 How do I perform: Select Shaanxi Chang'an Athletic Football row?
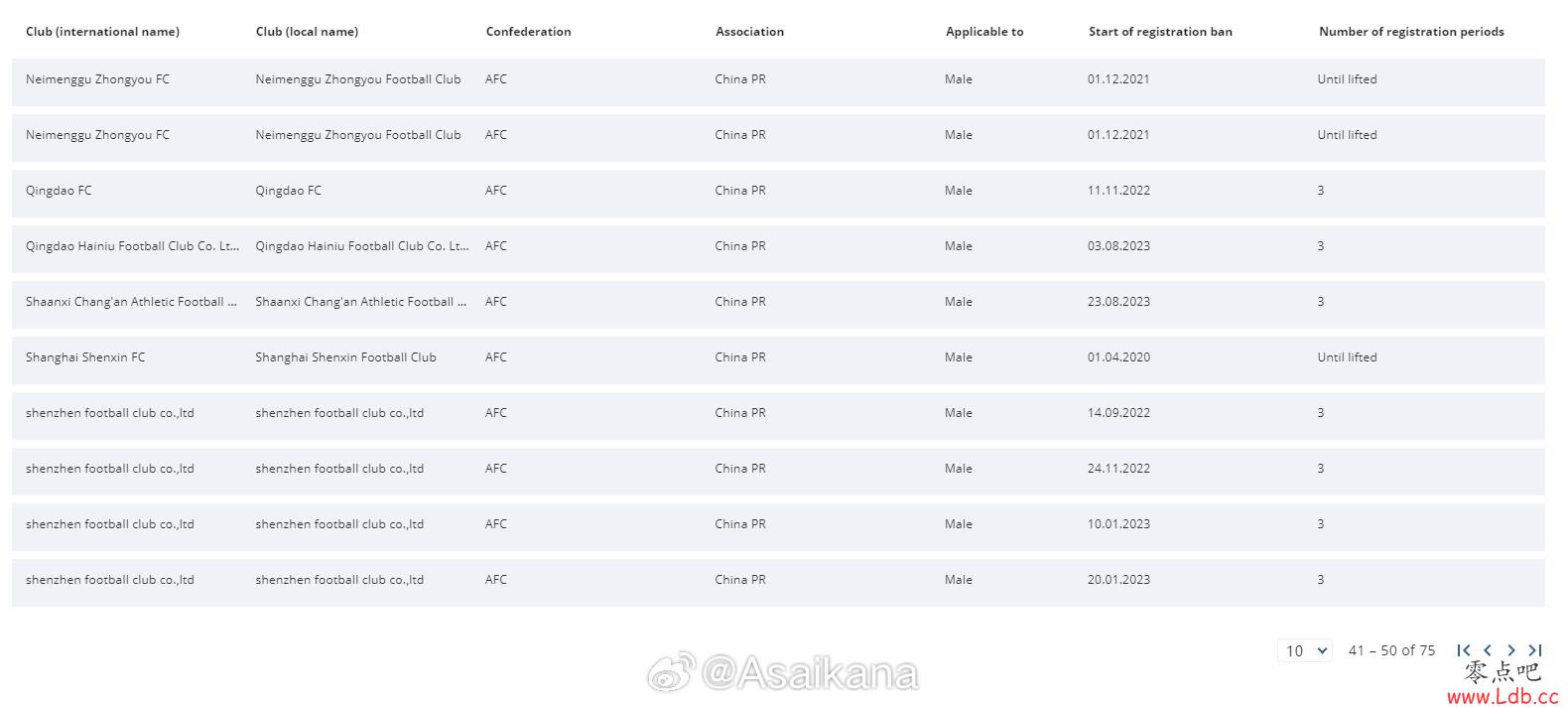pos(131,302)
